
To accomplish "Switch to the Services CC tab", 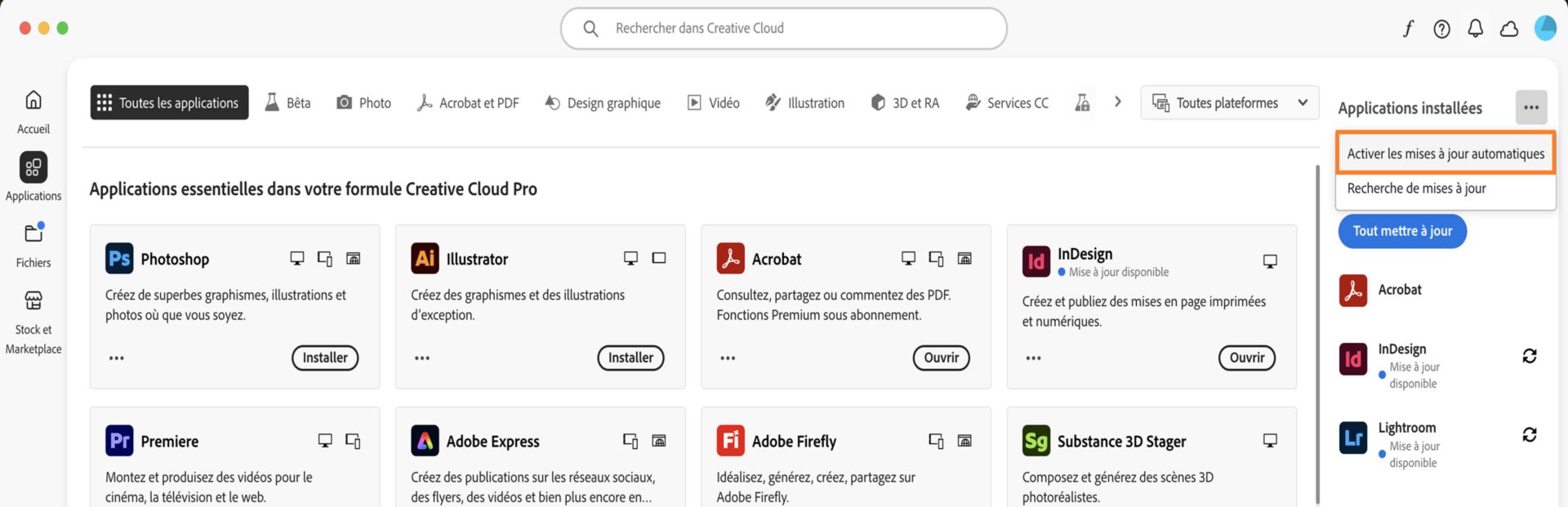I will (x=1007, y=103).
